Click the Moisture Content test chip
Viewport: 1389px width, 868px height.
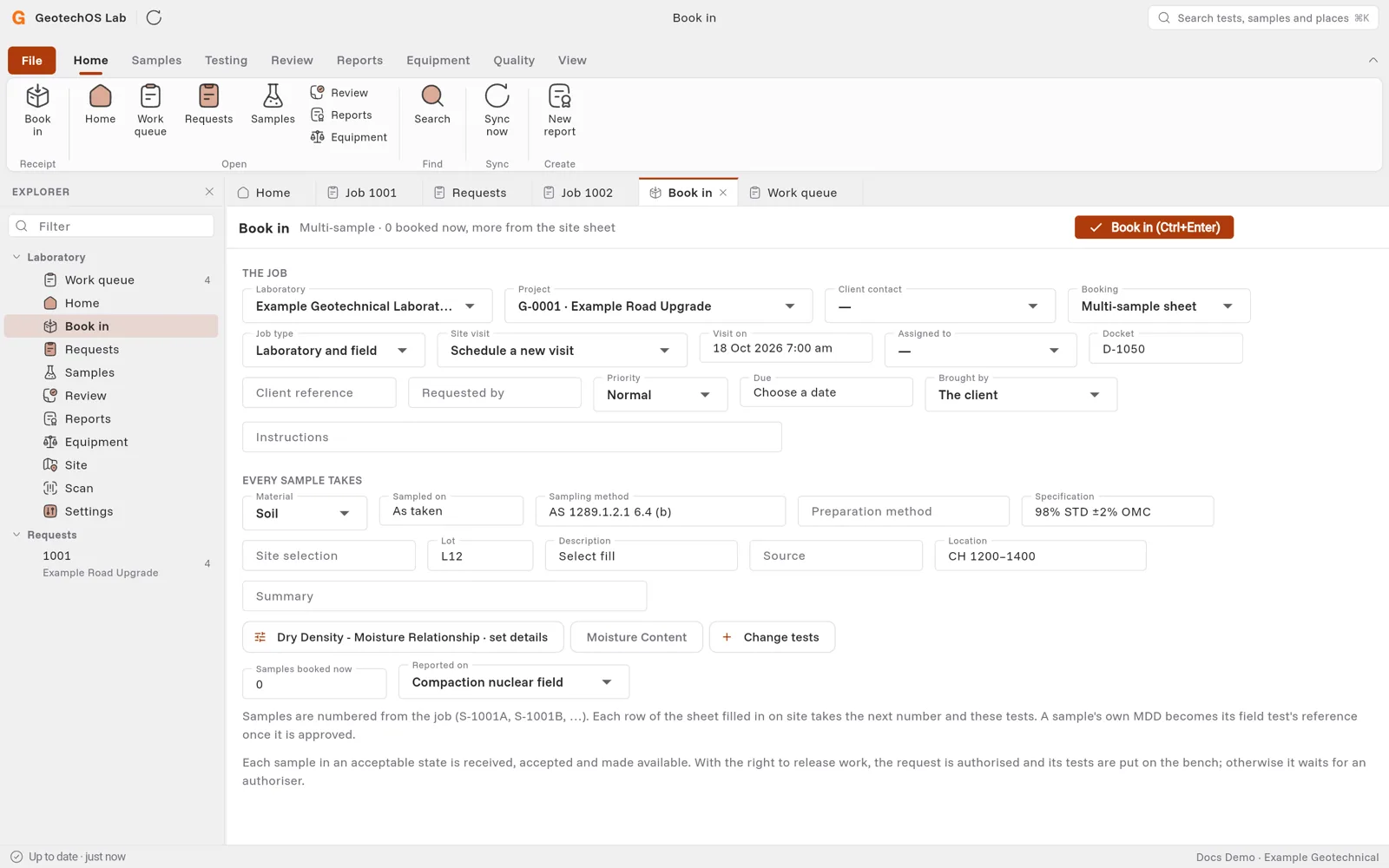pyautogui.click(x=636, y=637)
